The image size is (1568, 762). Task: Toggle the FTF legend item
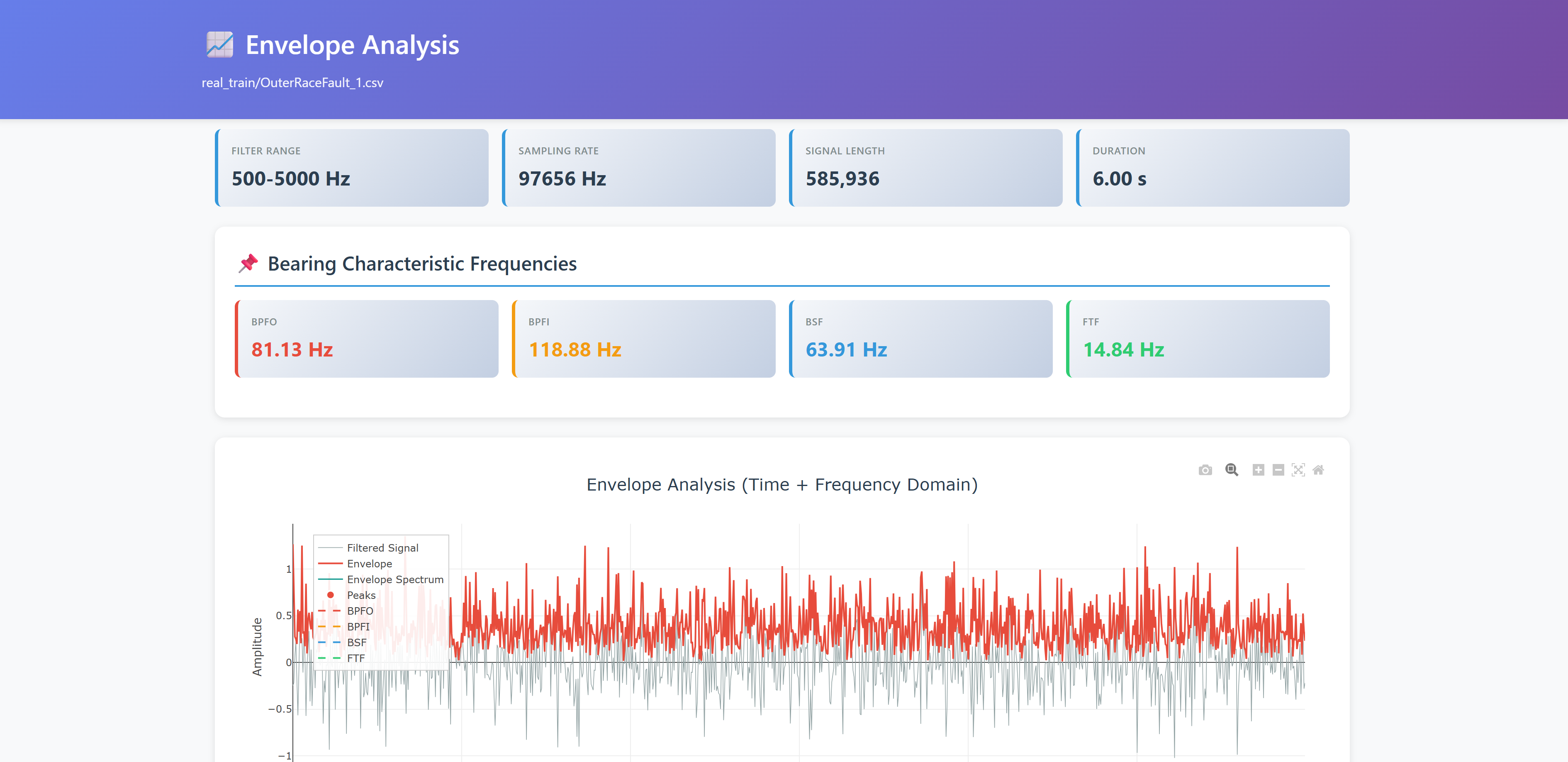(355, 659)
